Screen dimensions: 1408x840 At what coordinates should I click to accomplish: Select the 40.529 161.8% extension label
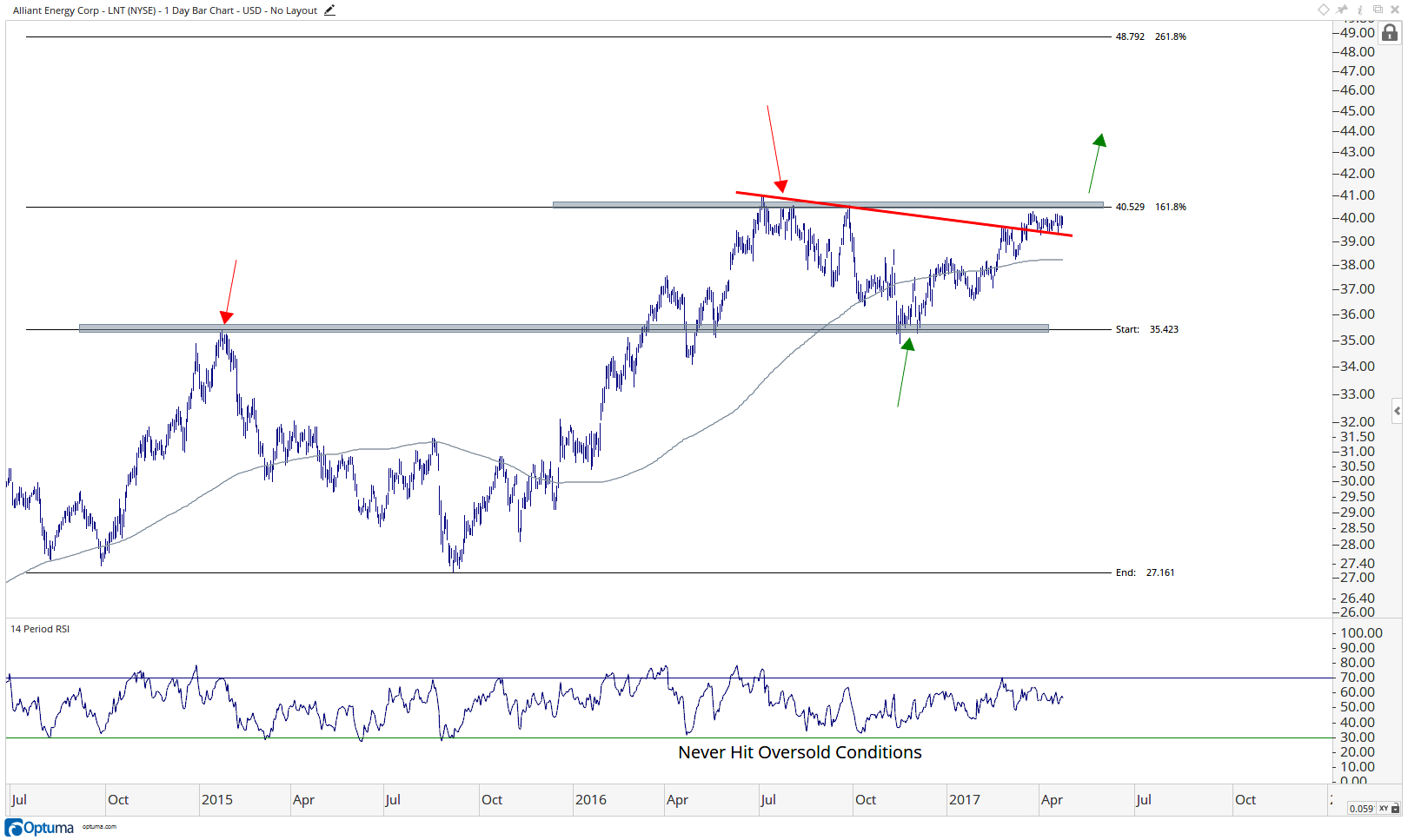1151,207
